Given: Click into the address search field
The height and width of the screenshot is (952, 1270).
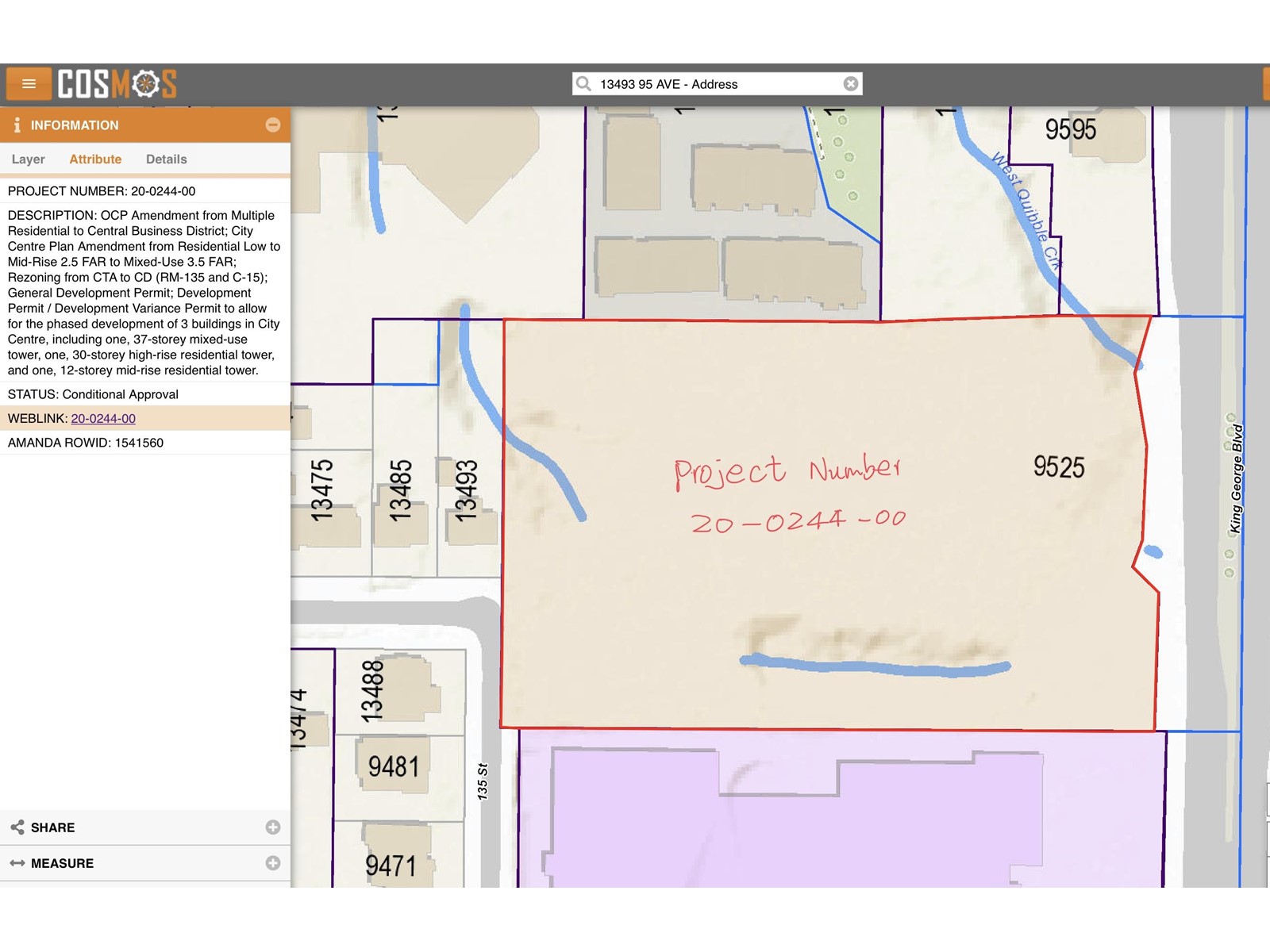Looking at the screenshot, I should [x=714, y=84].
